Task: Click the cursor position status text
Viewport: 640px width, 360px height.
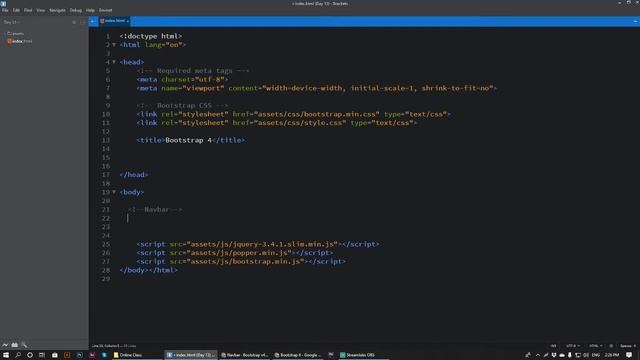Action: [114, 346]
